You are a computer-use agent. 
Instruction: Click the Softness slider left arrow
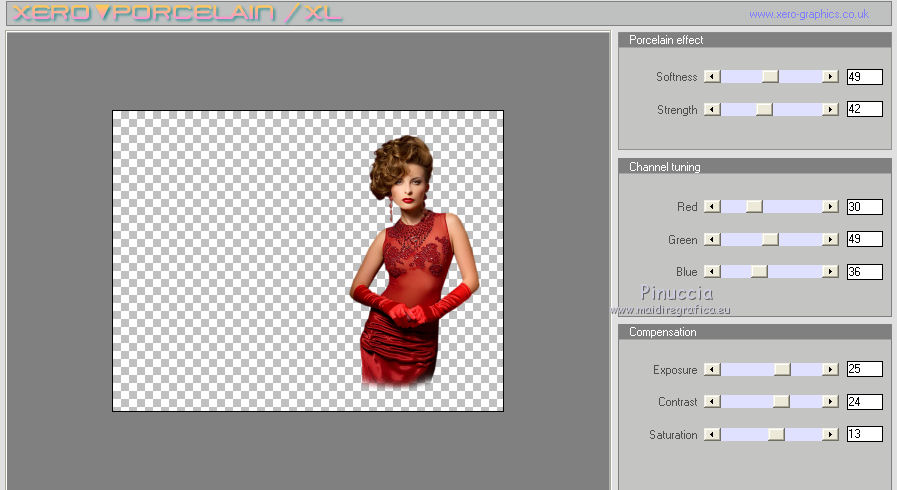pyautogui.click(x=712, y=77)
